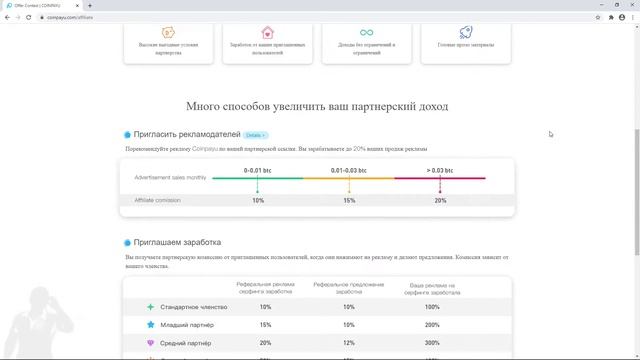The height and width of the screenshot is (360, 640).
Task: Click the Много способов увеличить heading
Action: (x=317, y=107)
